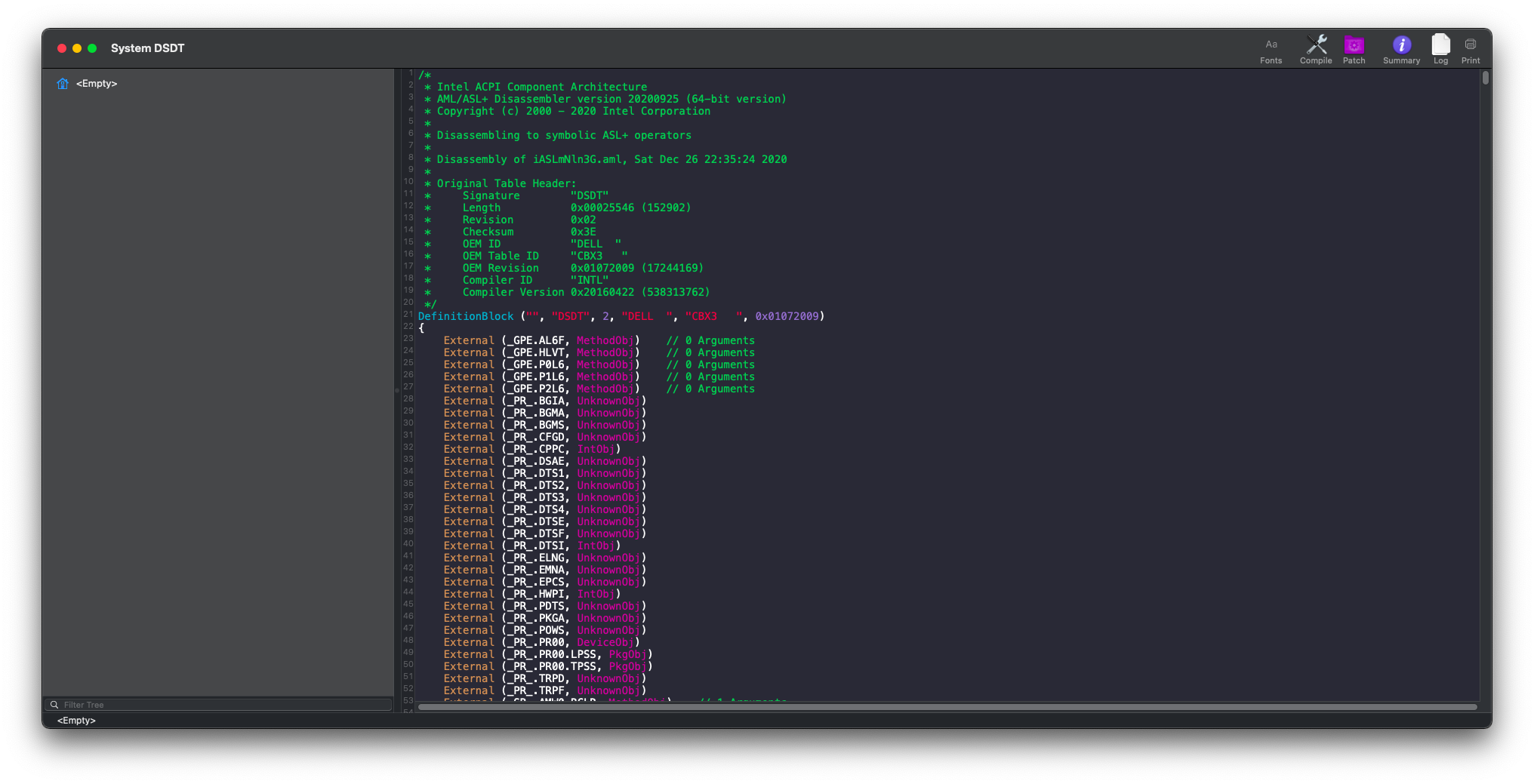The image size is (1534, 784).
Task: Click 'OEM ID "DELL"' comment line
Action: (522, 244)
